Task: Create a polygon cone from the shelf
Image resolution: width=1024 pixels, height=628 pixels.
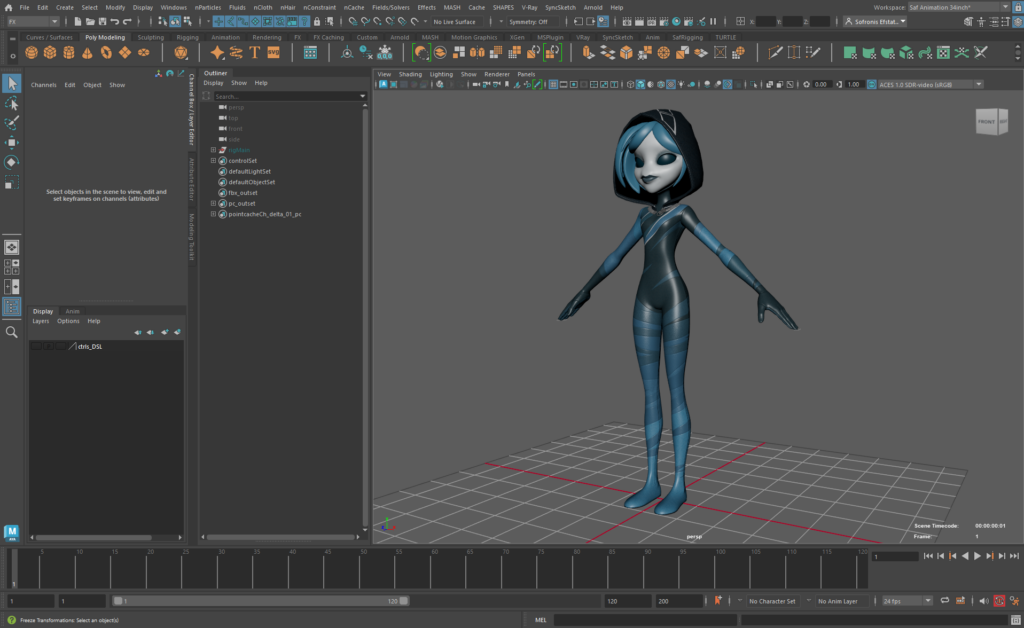Action: 87,52
